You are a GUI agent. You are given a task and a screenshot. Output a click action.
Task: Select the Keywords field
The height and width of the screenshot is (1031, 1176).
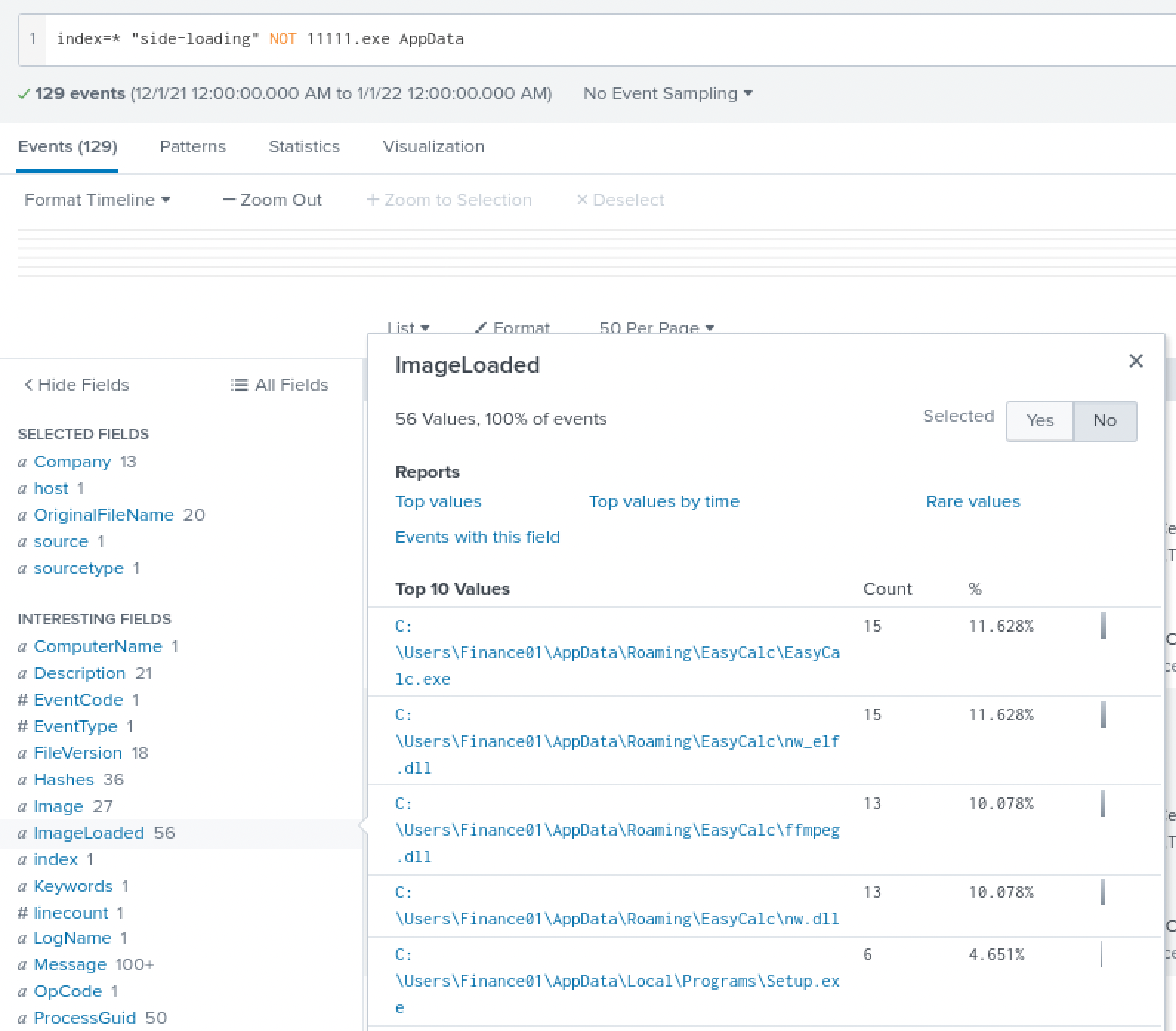pos(73,886)
